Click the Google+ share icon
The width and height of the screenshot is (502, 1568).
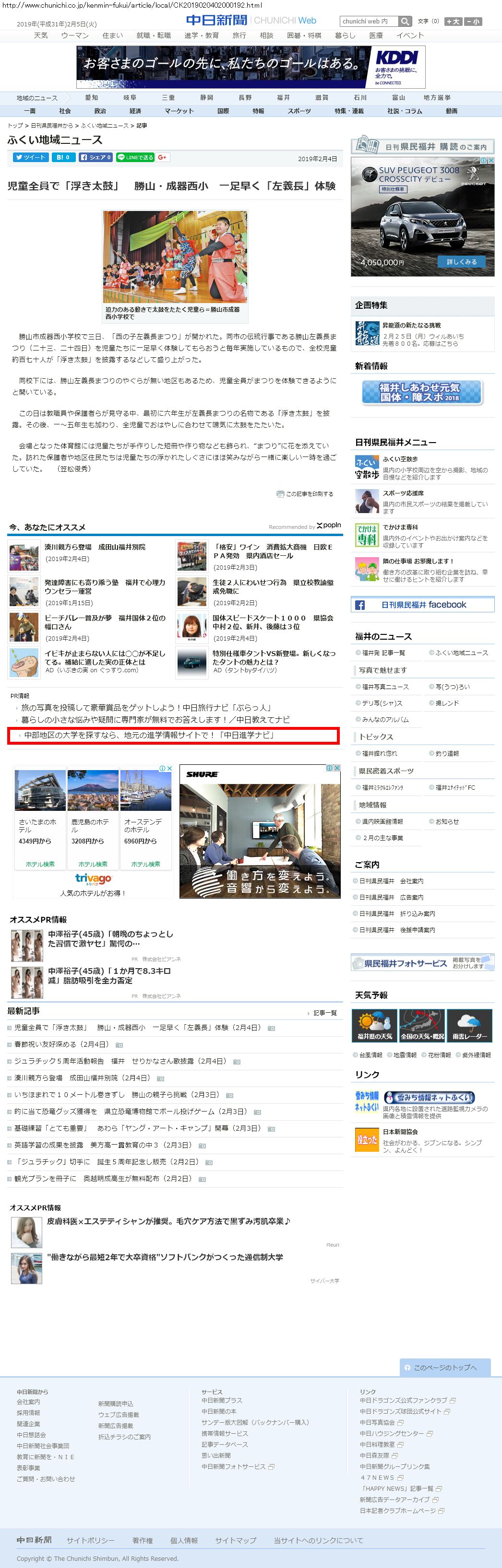point(162,157)
